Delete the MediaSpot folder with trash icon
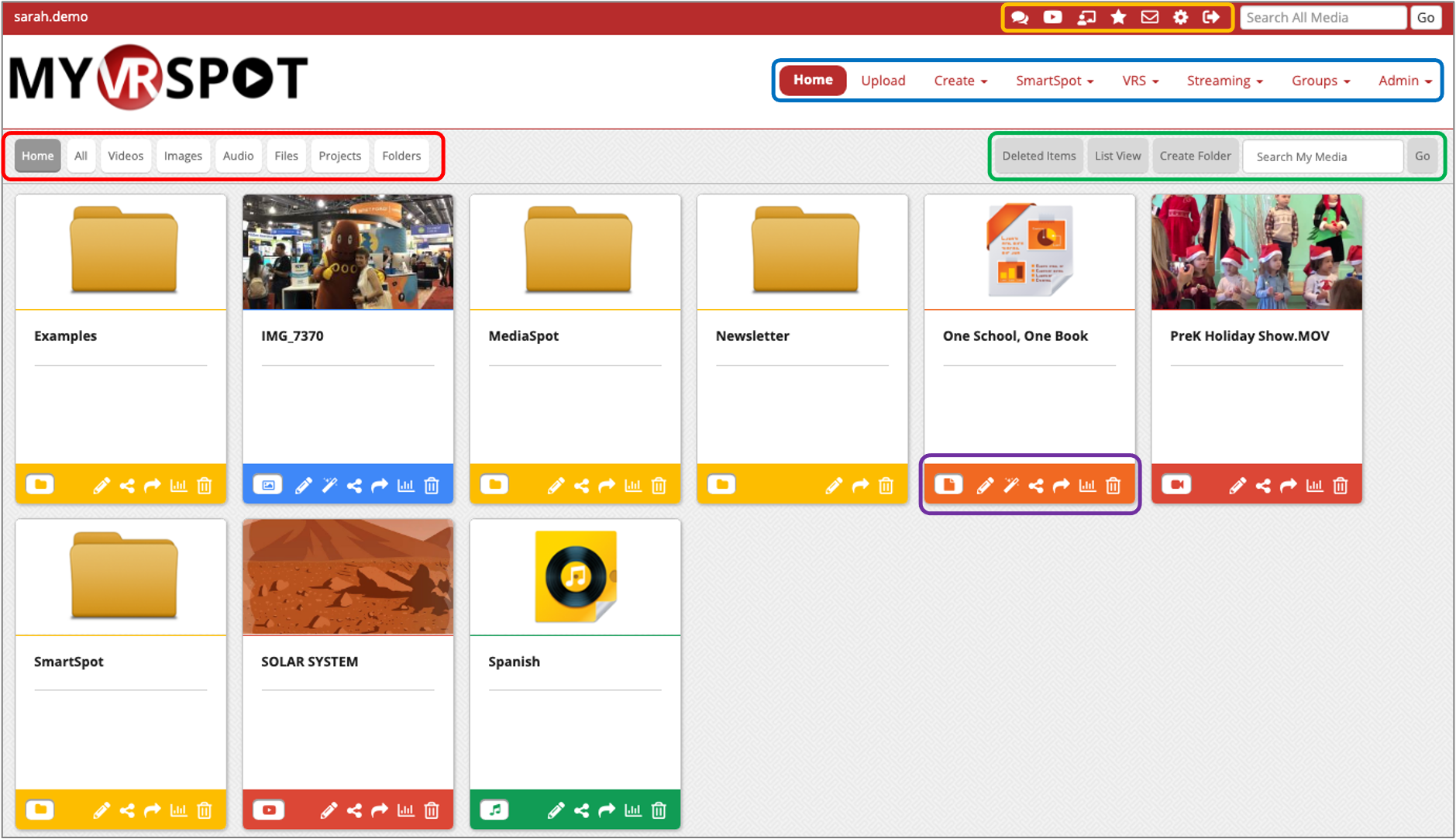Viewport: 1456px width, 839px height. pos(659,486)
